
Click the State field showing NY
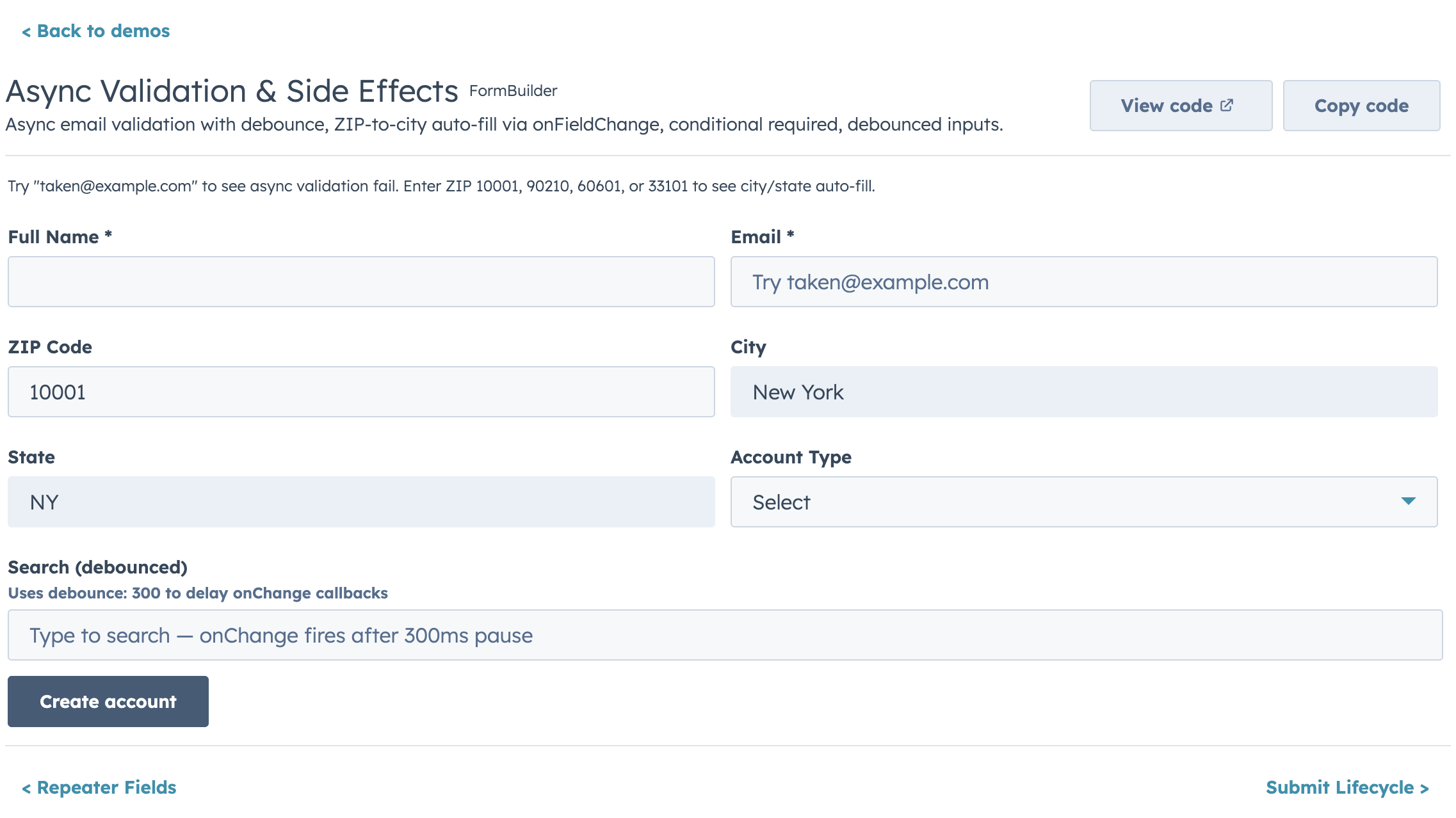[361, 502]
